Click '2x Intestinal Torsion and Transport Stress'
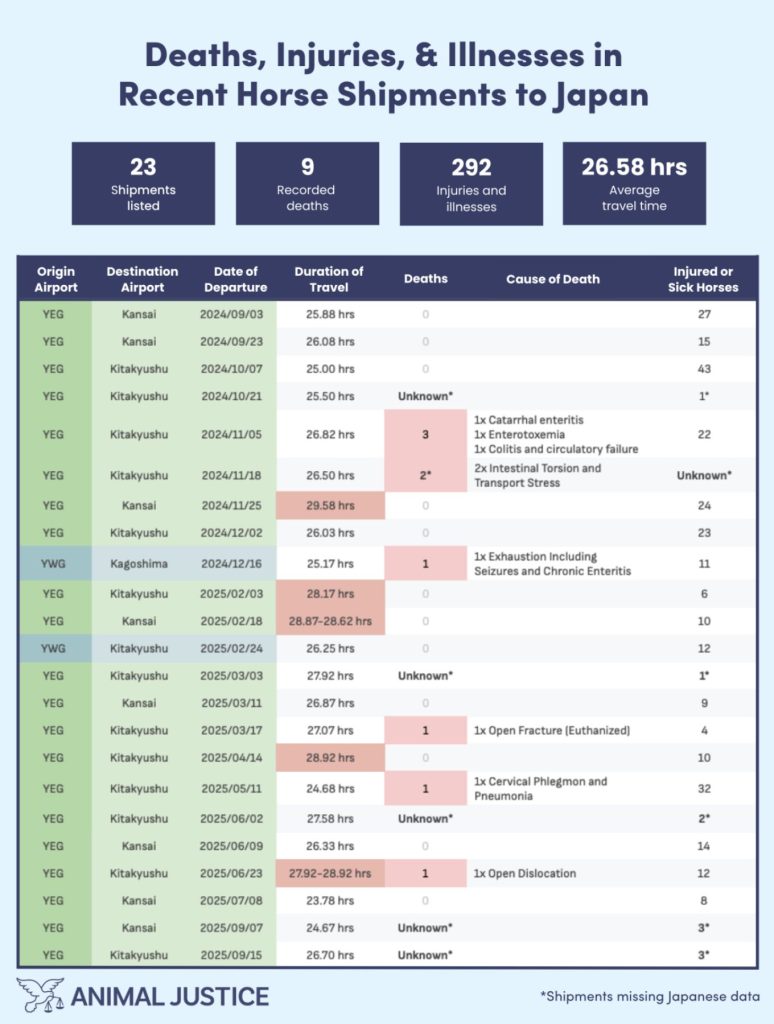 (538, 475)
